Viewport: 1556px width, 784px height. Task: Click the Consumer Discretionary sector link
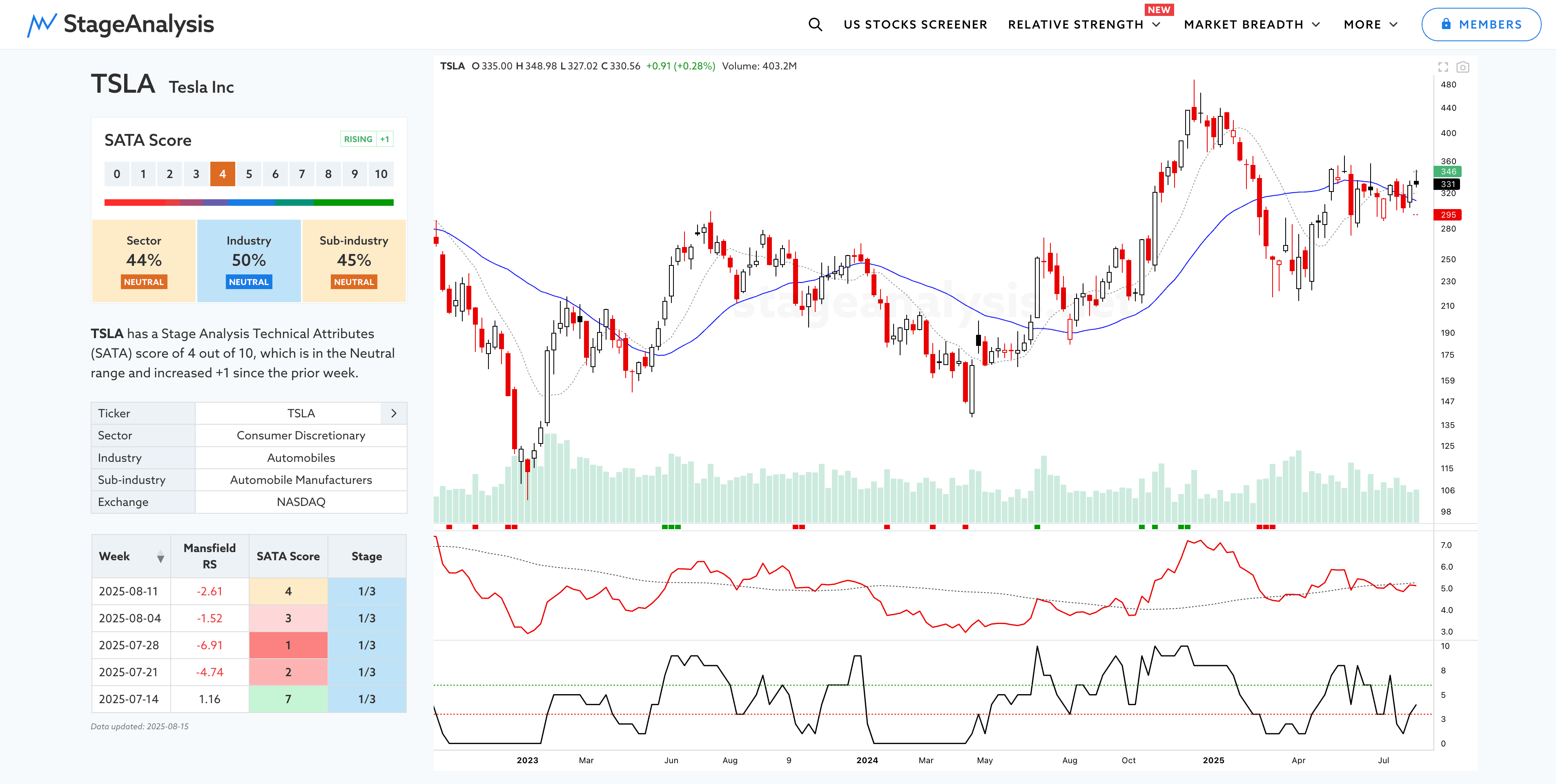click(301, 436)
